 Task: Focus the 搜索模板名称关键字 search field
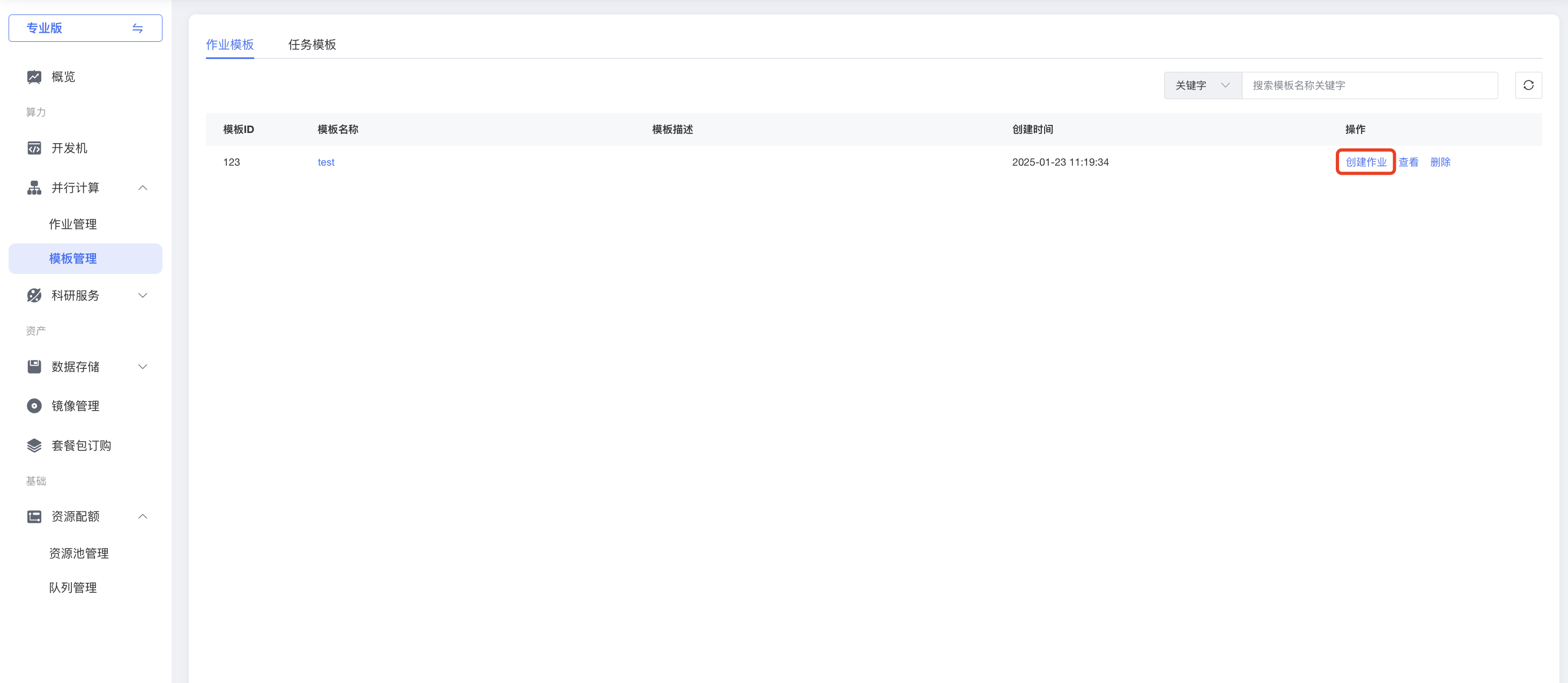[1369, 85]
